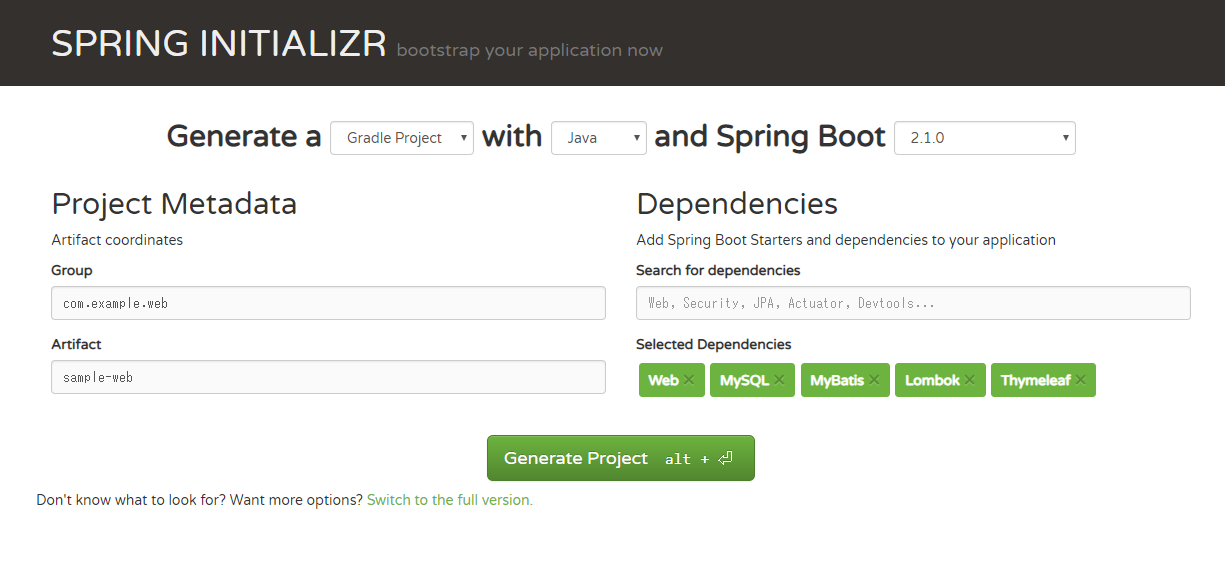Open the Java language dropdown
Image resolution: width=1225 pixels, height=561 pixels.
[x=599, y=138]
